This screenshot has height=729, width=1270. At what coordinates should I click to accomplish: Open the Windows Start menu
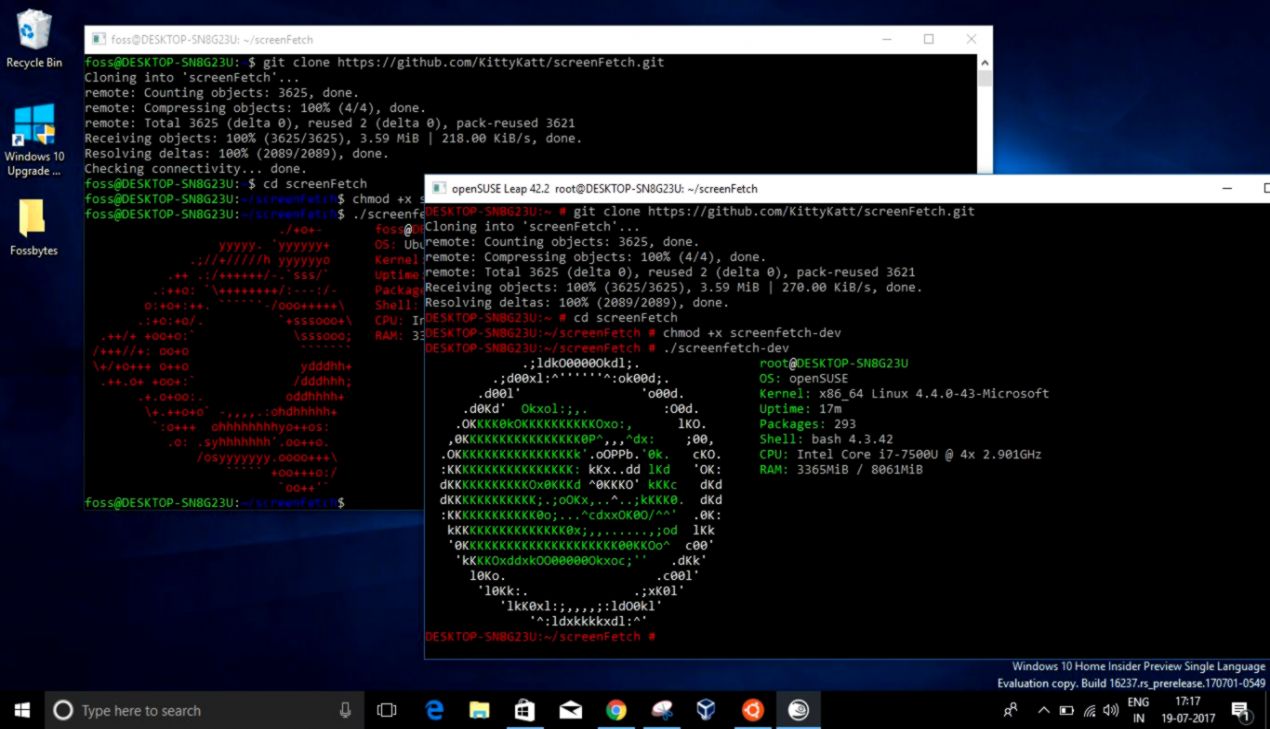22,710
